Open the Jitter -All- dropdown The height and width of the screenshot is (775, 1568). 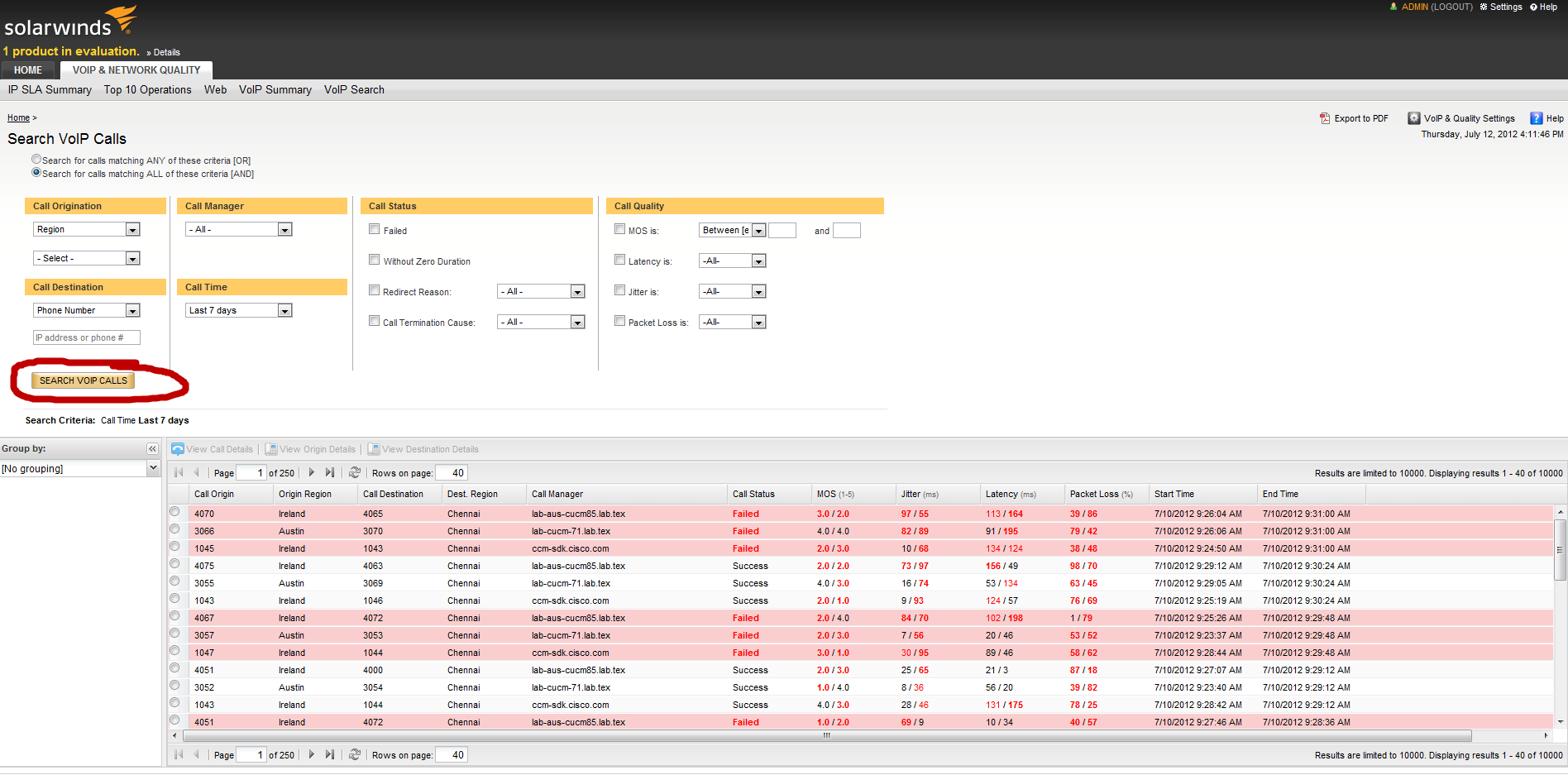(733, 291)
